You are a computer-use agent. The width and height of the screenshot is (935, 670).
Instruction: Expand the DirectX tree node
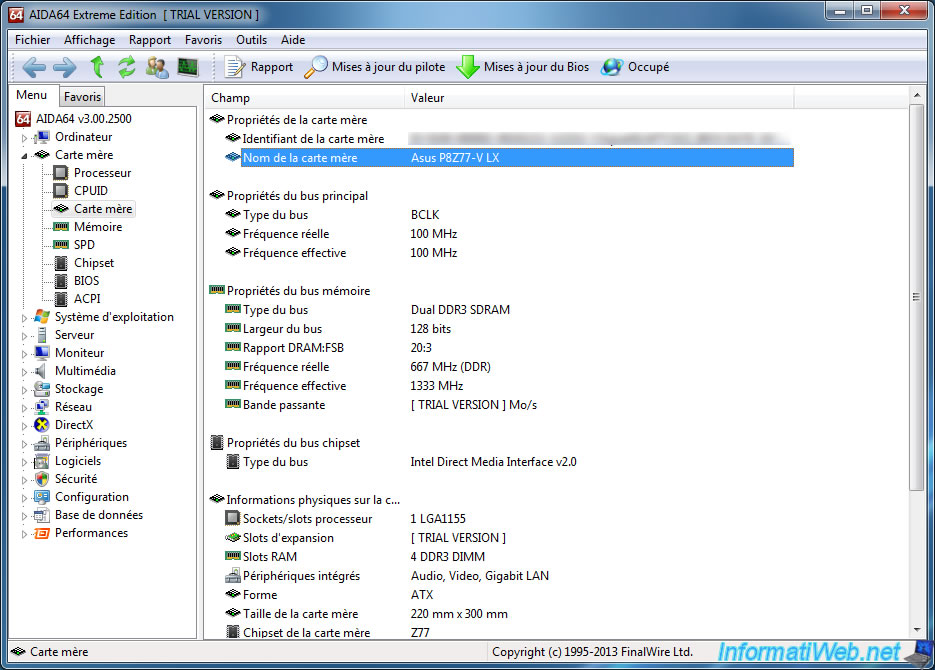tap(24, 426)
